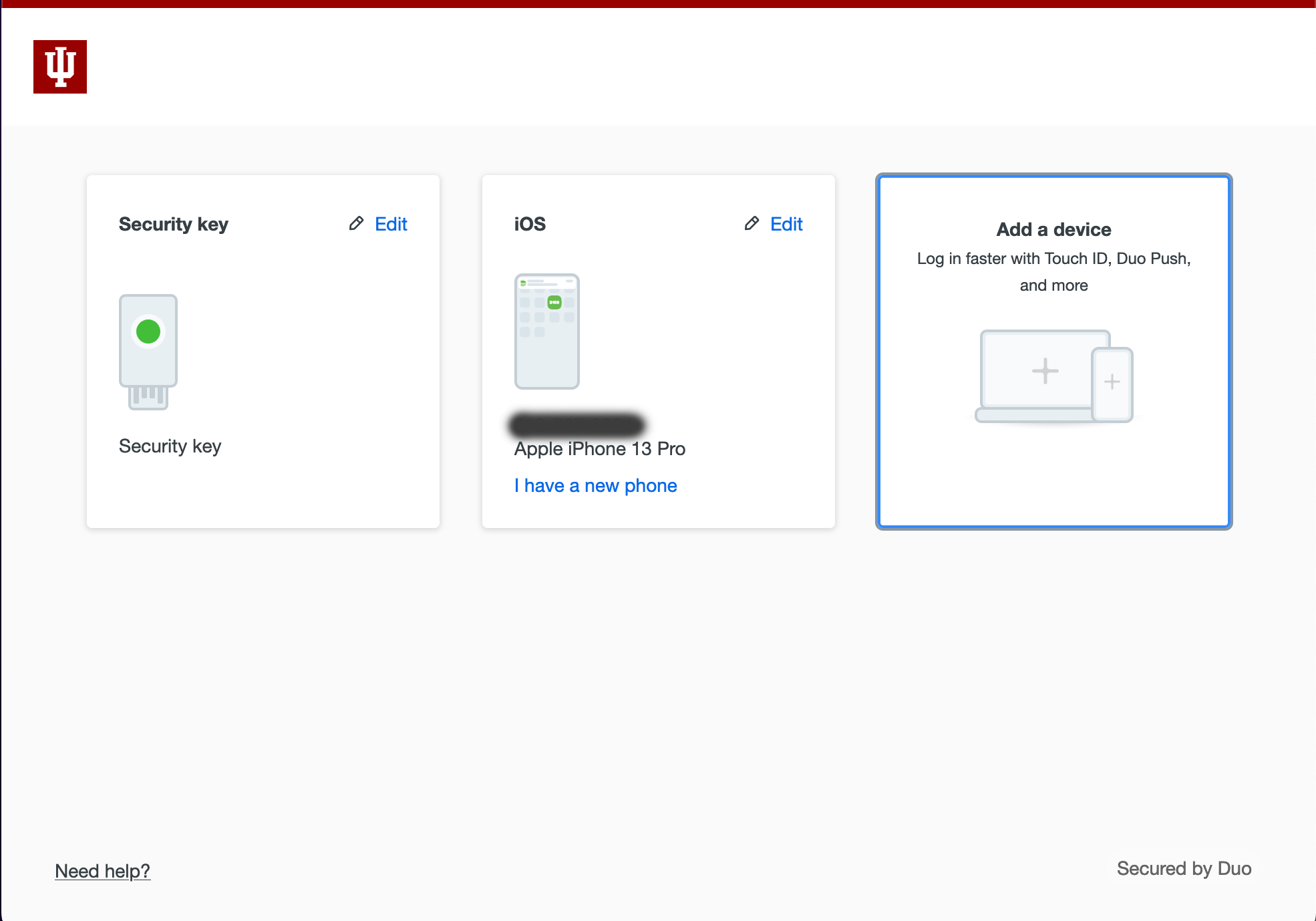Click Security key label below illustration
Screen dimensions: 1316x921
click(170, 446)
